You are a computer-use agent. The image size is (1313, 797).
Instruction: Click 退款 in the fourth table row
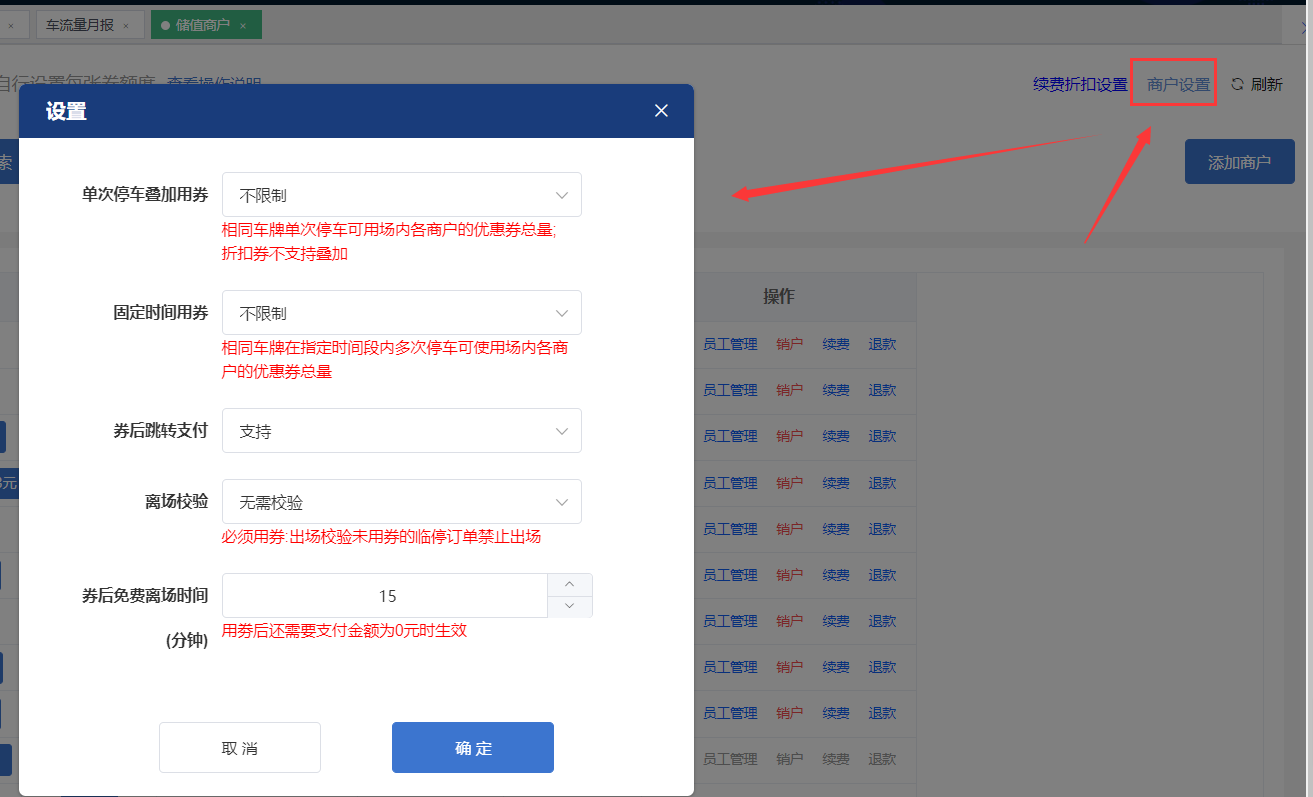click(882, 482)
